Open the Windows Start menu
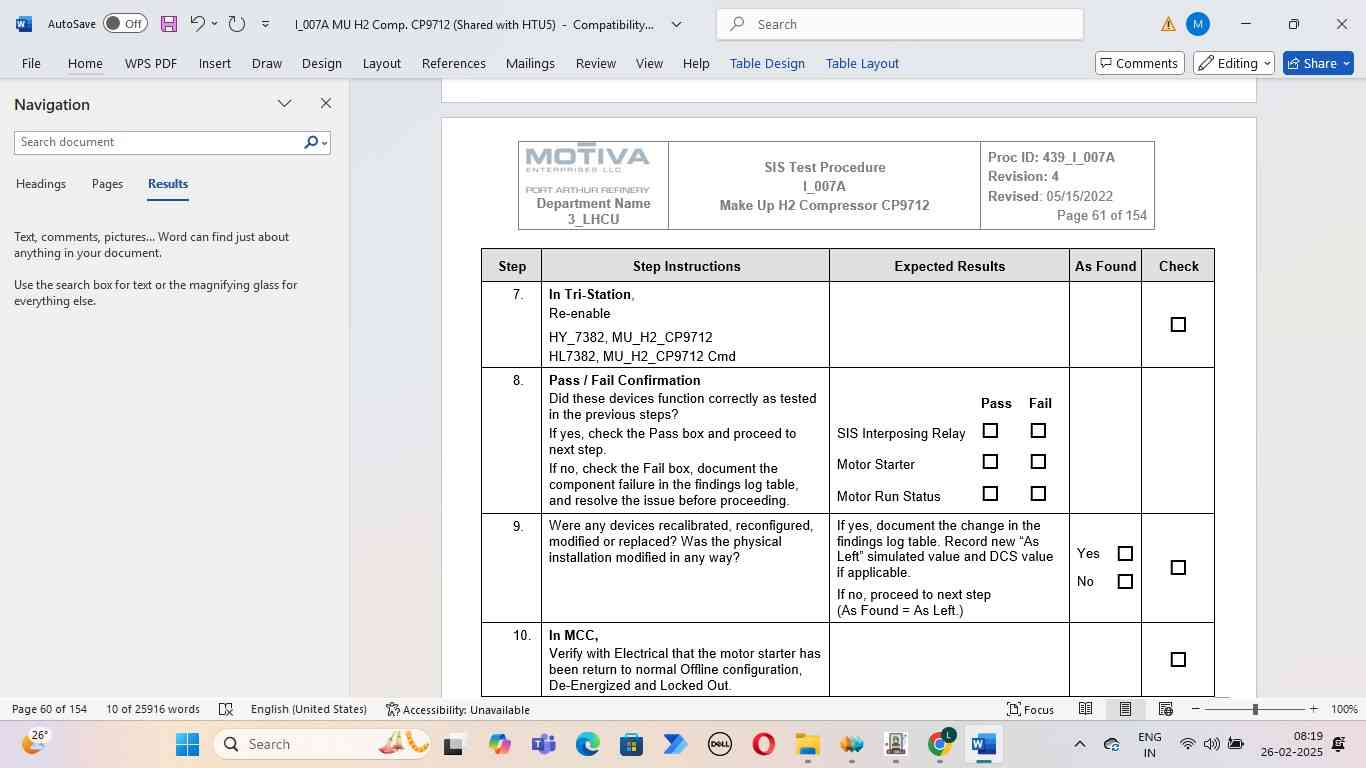 [187, 744]
